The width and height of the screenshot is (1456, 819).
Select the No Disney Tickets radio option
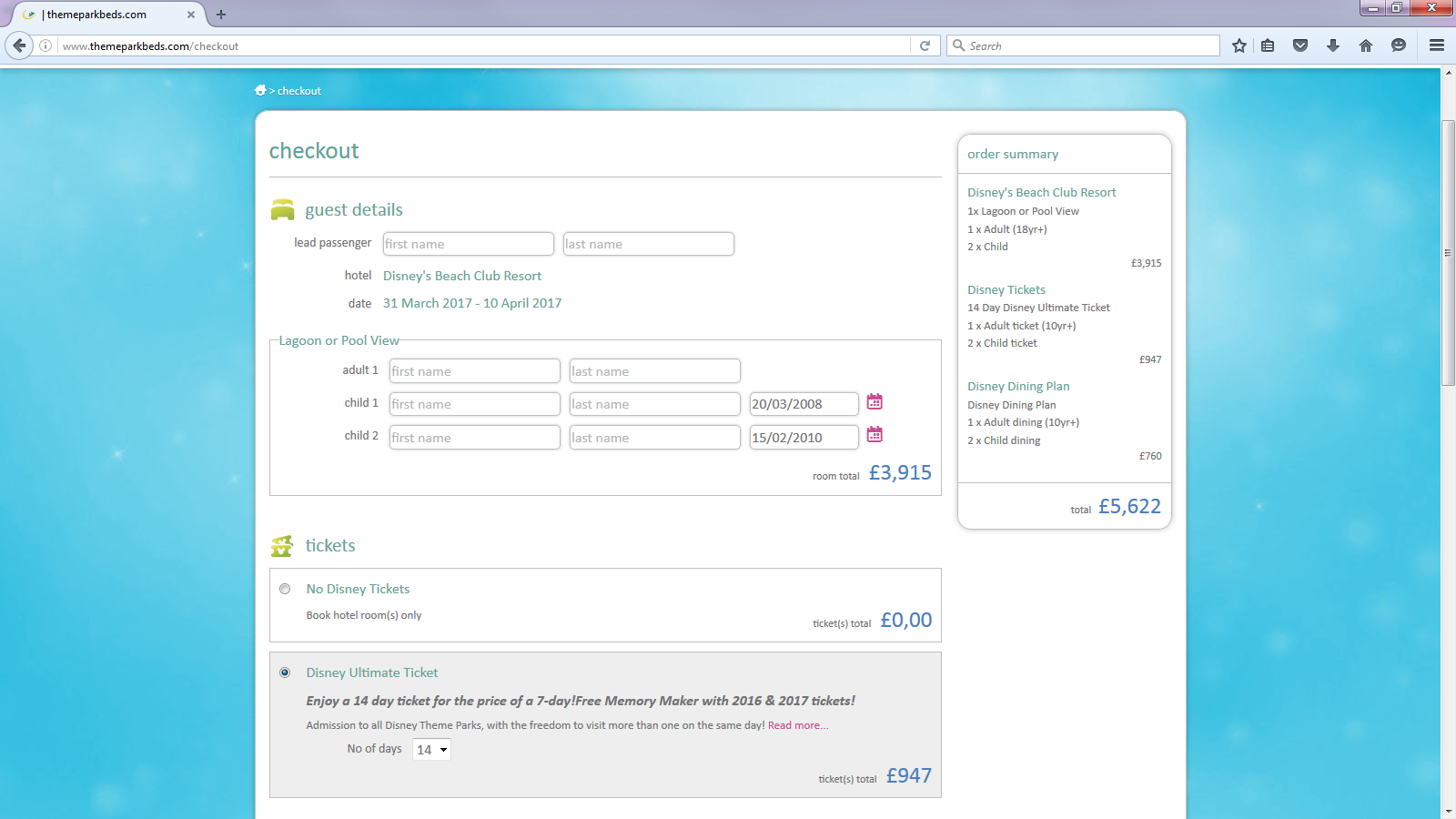point(285,589)
